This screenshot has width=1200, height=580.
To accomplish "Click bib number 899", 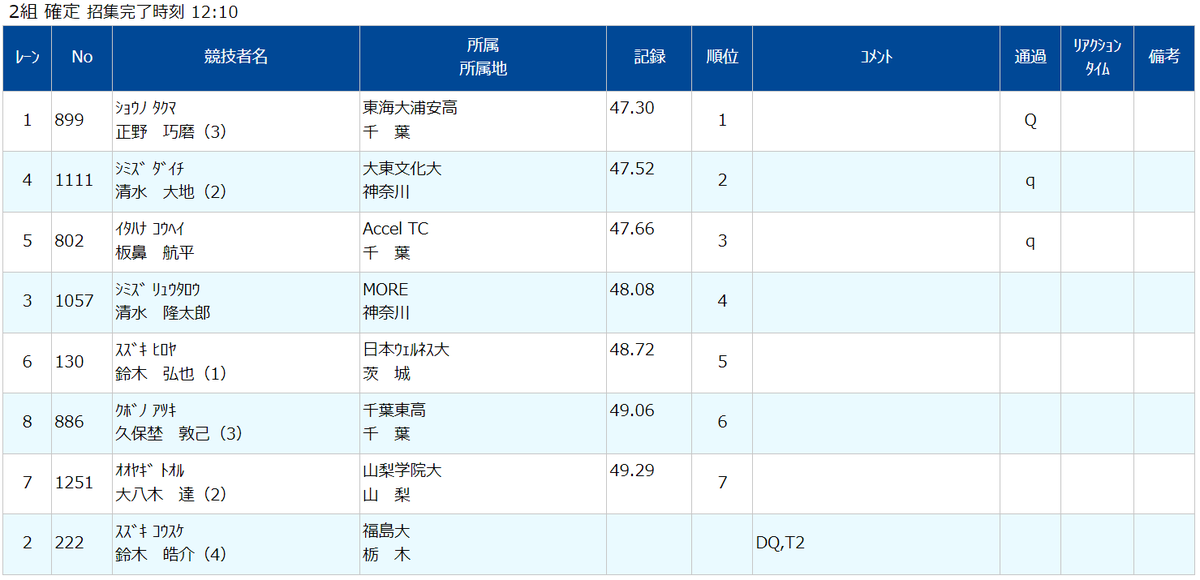I will 70,120.
